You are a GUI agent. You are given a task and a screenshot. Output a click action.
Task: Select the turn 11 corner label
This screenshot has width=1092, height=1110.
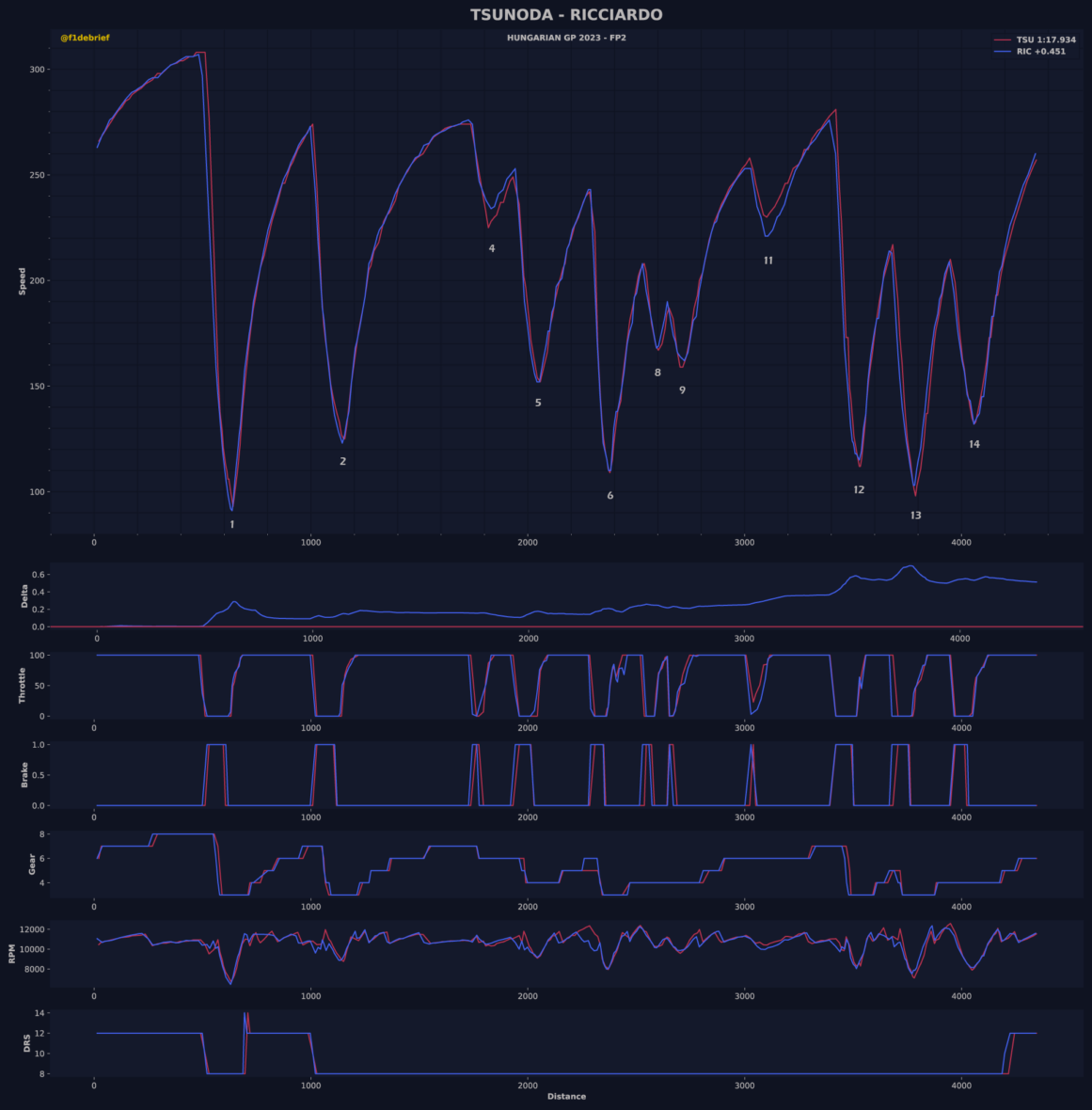click(768, 261)
